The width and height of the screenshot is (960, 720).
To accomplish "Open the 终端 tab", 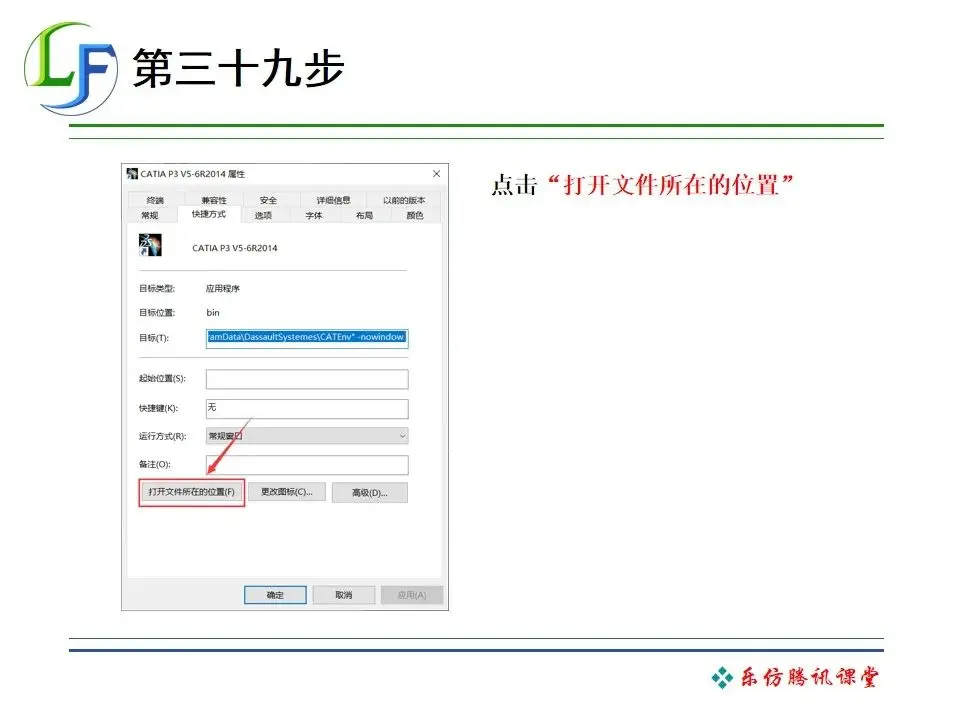I will (x=155, y=200).
